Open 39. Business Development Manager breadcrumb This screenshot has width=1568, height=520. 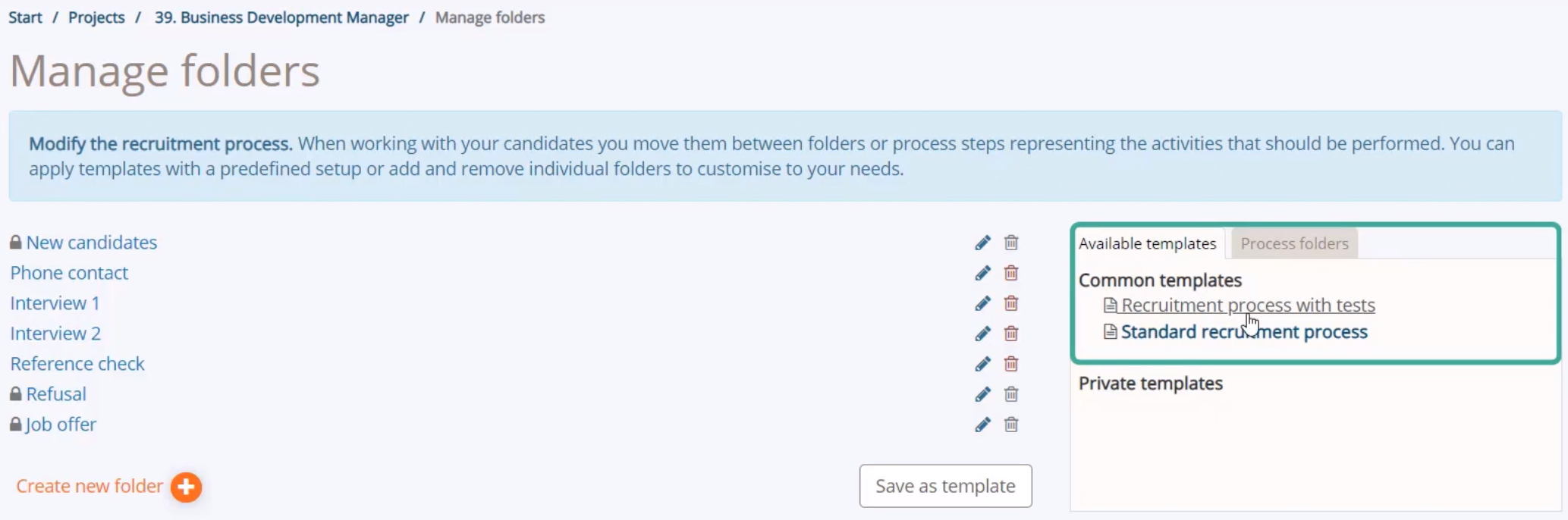(x=281, y=17)
